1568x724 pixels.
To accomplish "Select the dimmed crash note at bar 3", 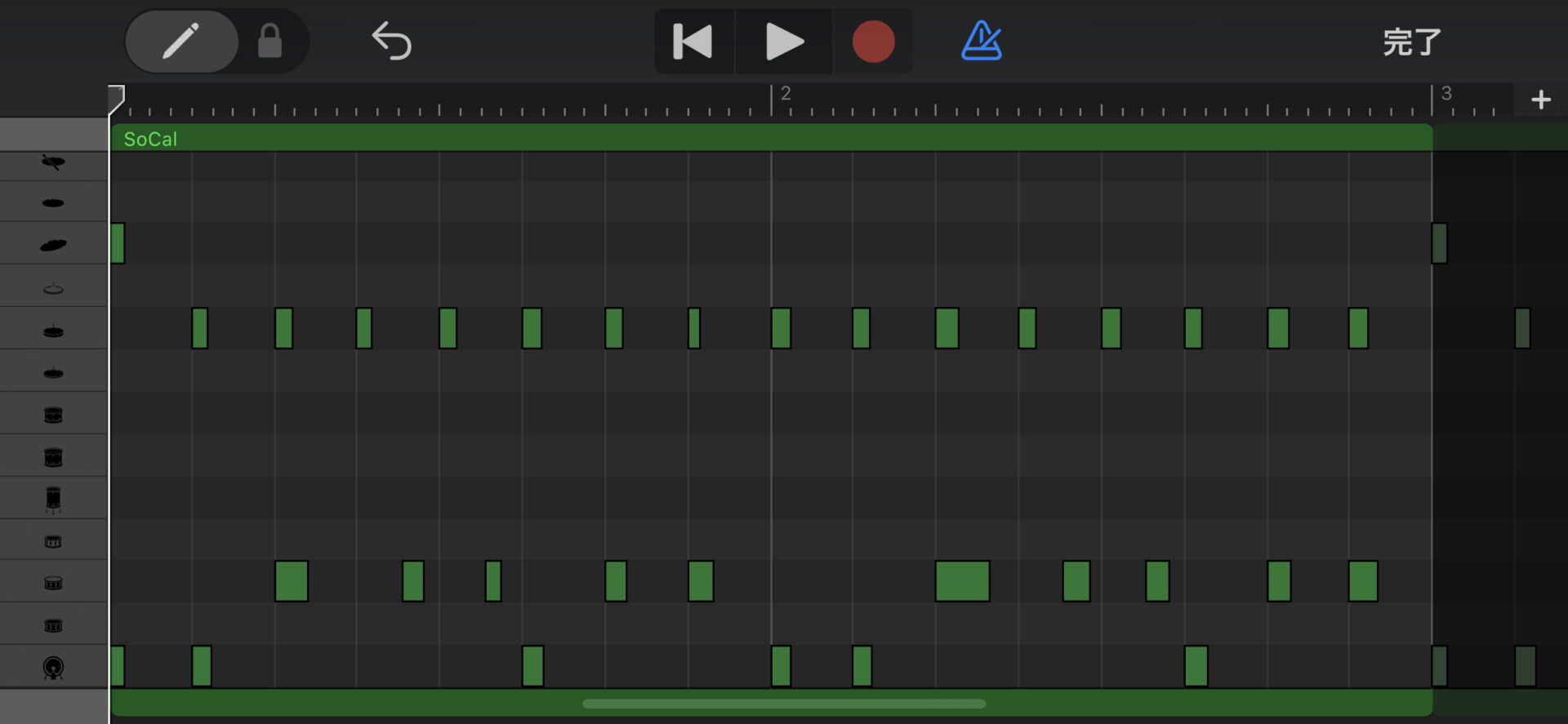I will tap(1440, 243).
